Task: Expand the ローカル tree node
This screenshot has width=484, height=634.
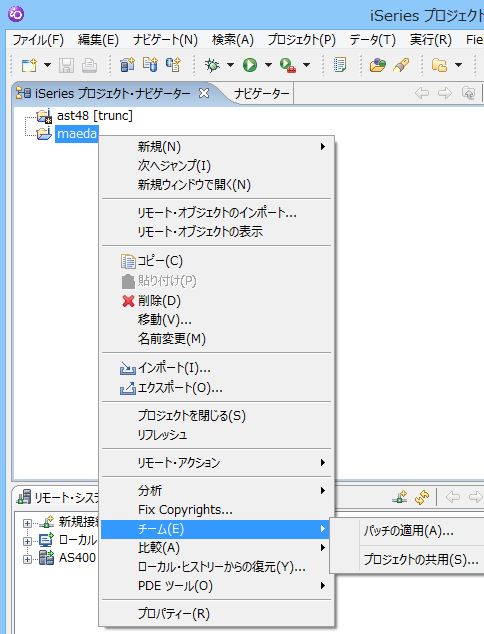Action: coord(27,541)
